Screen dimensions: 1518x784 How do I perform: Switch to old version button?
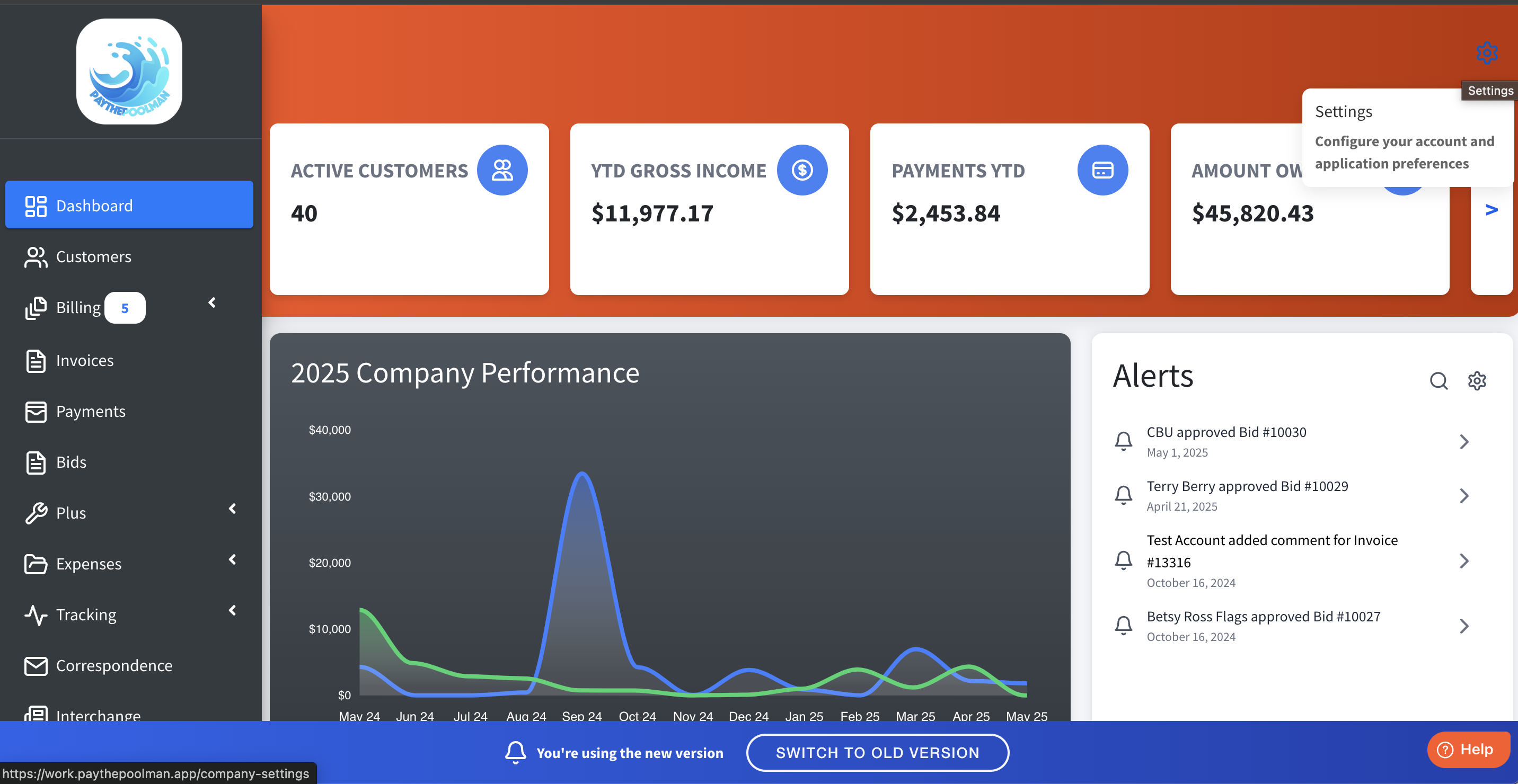tap(877, 752)
